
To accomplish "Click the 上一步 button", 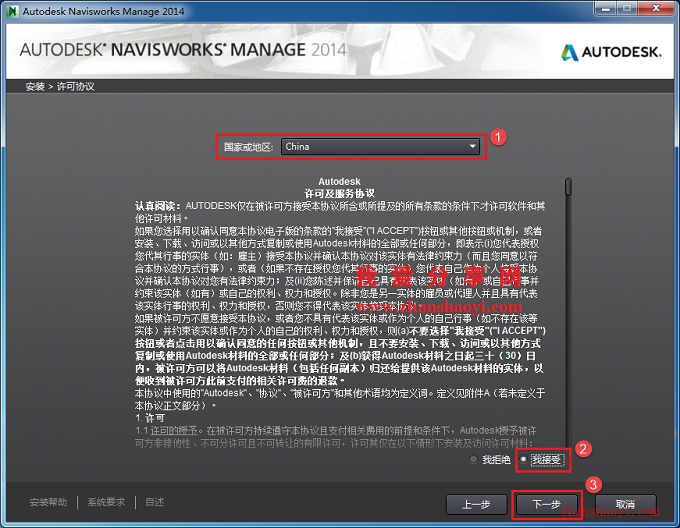I will [477, 504].
